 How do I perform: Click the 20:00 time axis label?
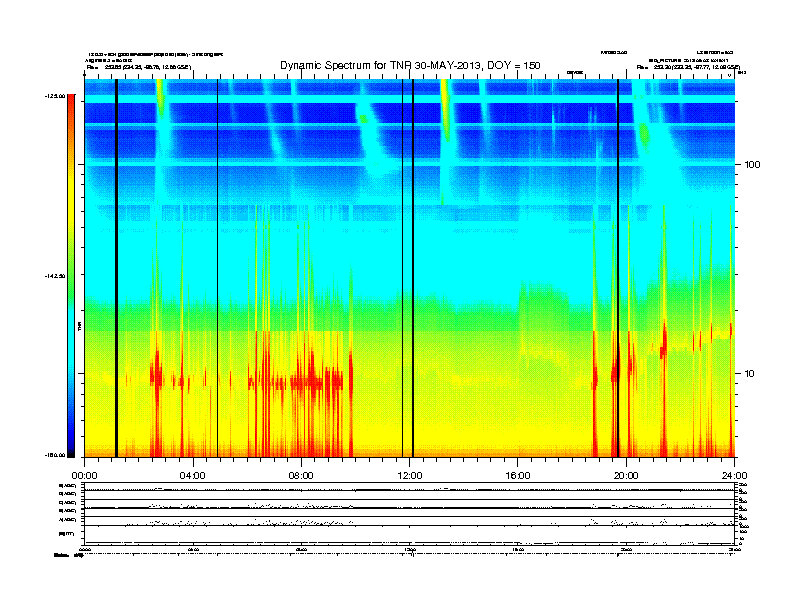click(x=626, y=476)
